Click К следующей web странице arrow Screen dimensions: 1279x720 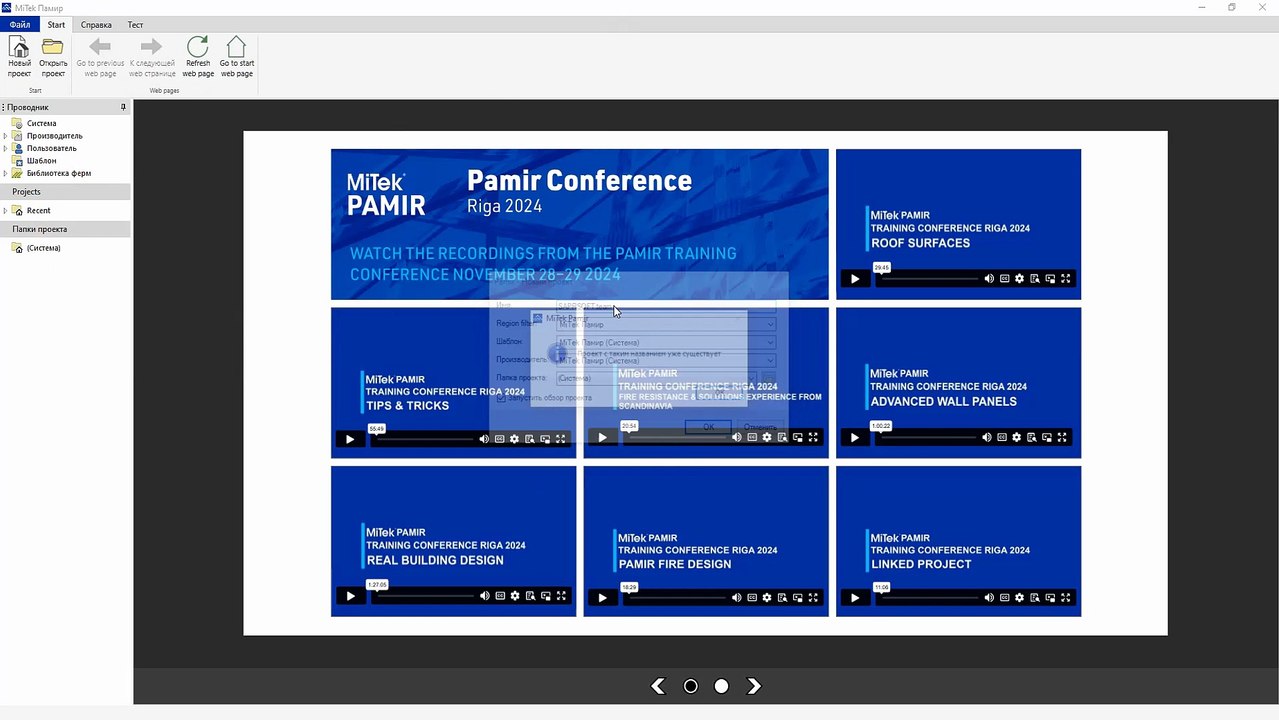pyautogui.click(x=152, y=47)
